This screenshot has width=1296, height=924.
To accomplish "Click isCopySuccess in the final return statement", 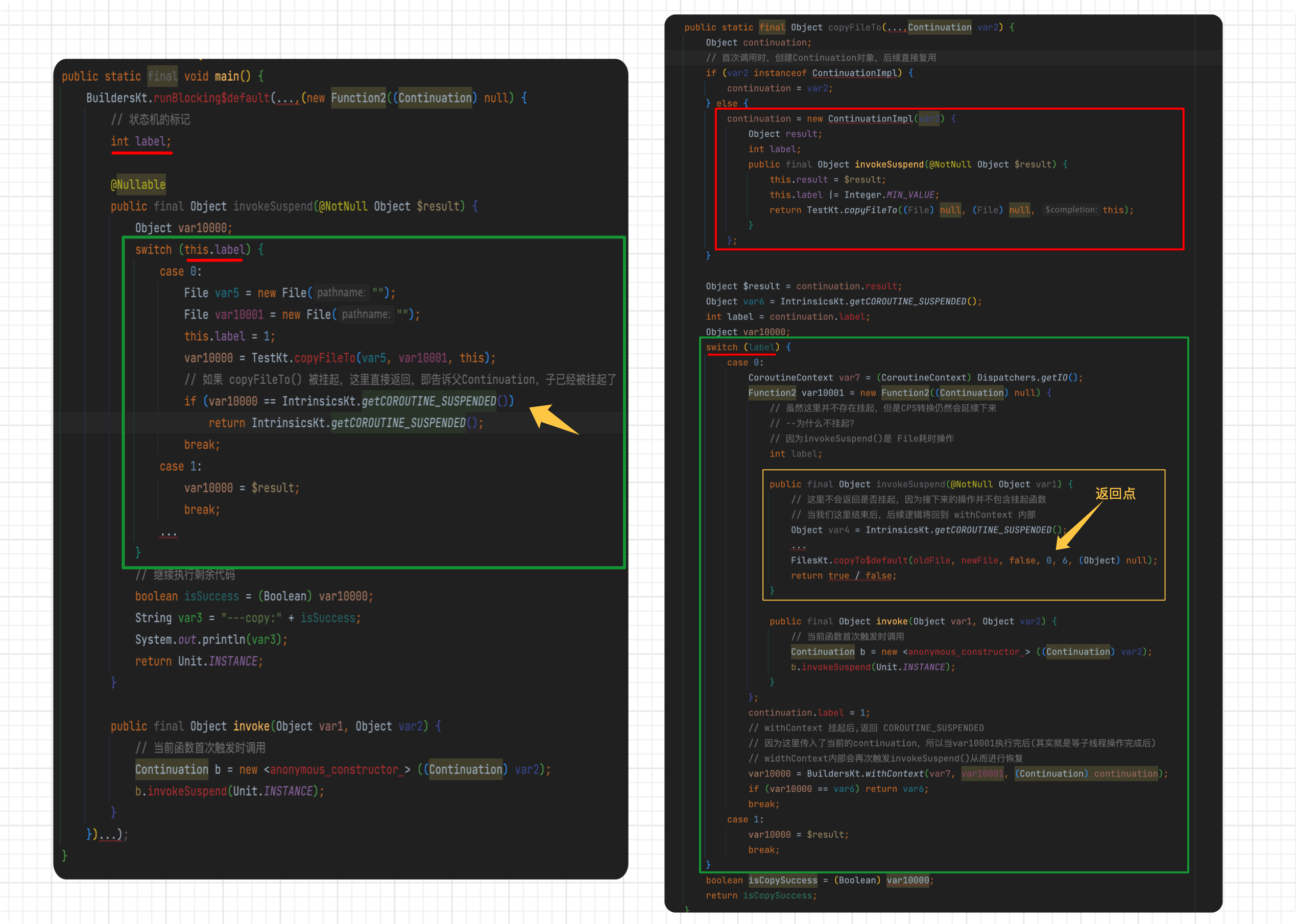I will pos(779,895).
